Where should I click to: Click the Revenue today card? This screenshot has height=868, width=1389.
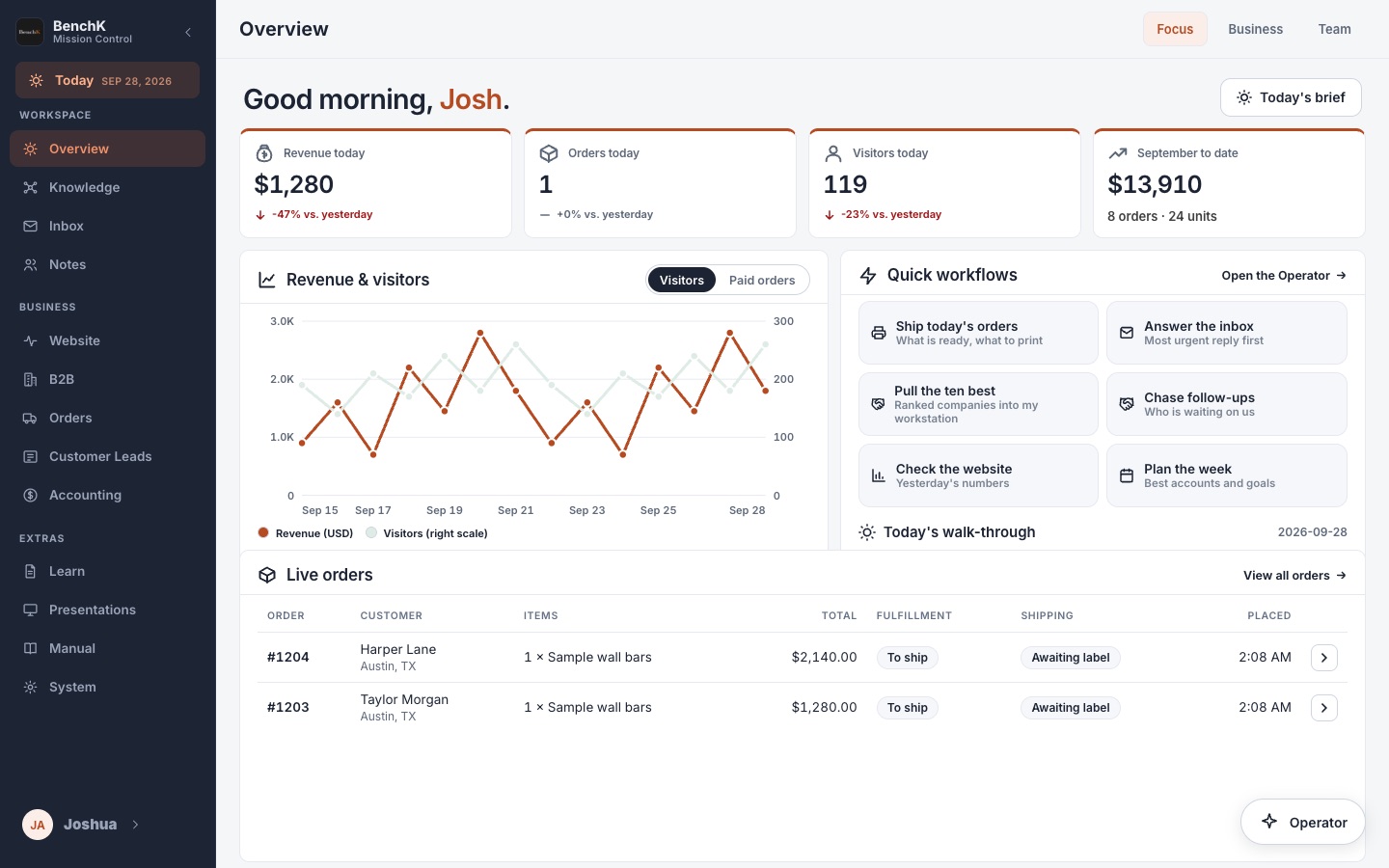tap(375, 183)
